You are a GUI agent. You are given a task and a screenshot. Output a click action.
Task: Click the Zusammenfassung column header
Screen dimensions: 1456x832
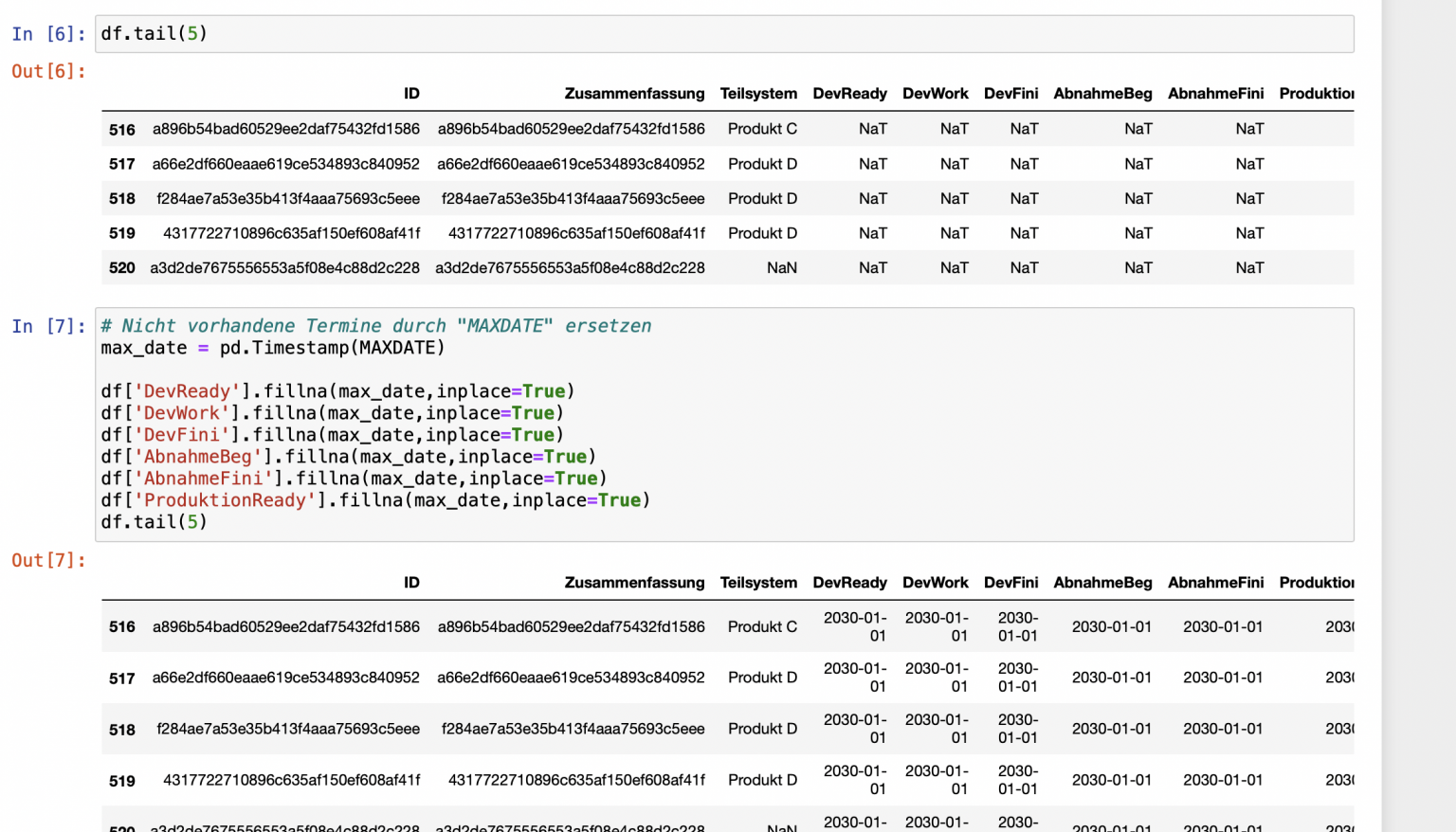635,93
